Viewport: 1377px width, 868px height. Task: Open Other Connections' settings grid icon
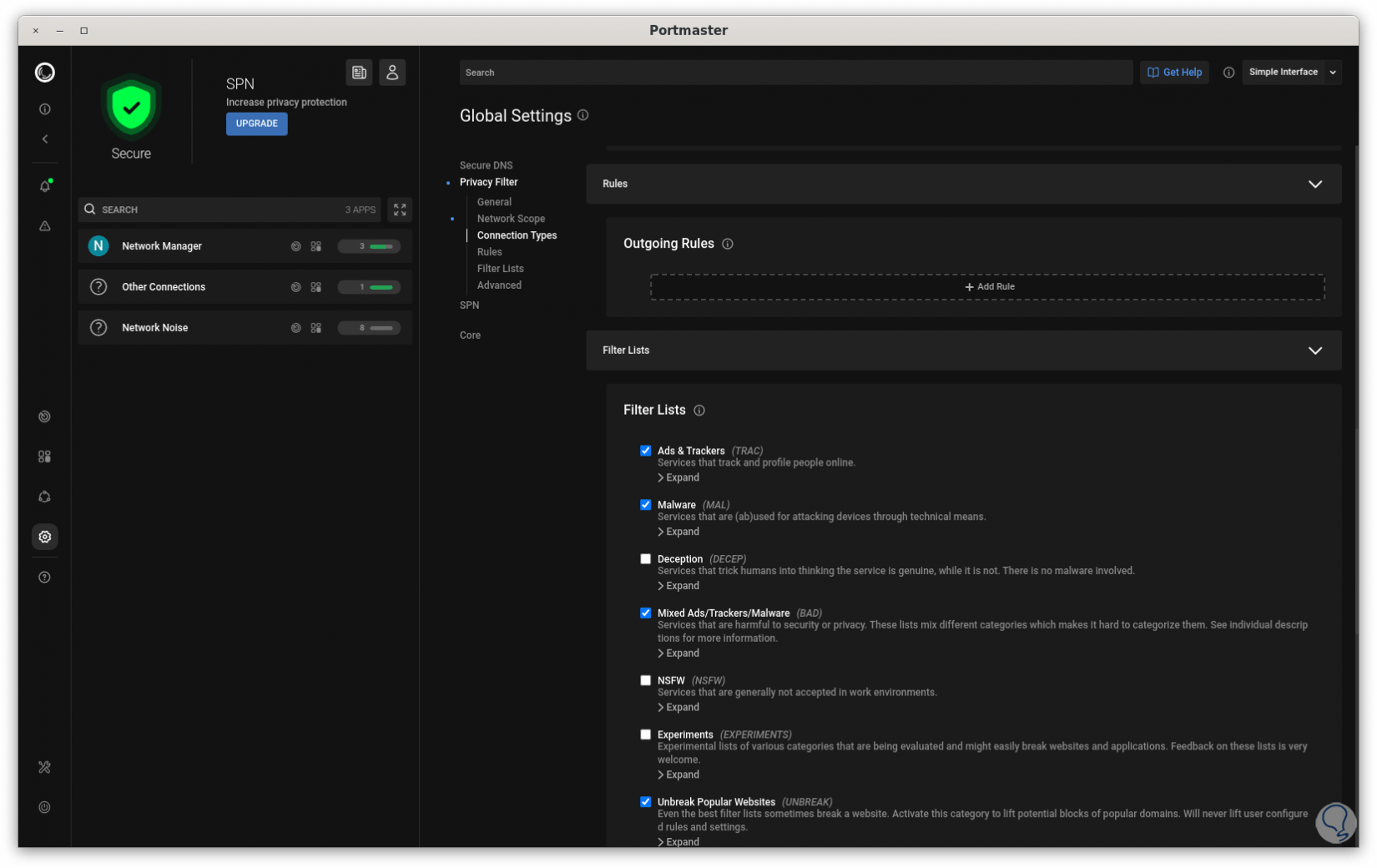316,287
